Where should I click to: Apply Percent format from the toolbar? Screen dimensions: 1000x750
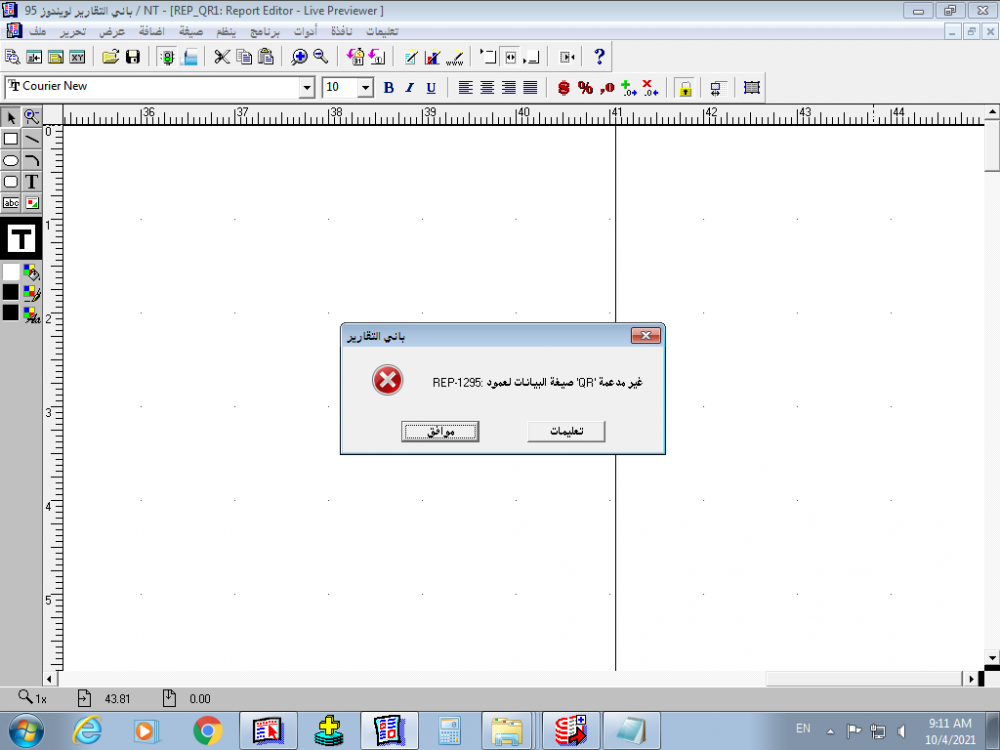tap(584, 88)
